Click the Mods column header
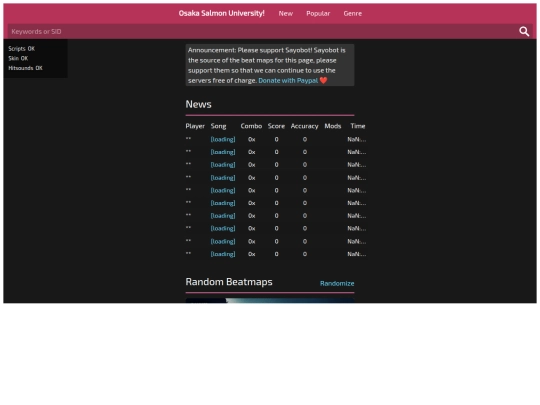The image size is (540, 405). (333, 126)
